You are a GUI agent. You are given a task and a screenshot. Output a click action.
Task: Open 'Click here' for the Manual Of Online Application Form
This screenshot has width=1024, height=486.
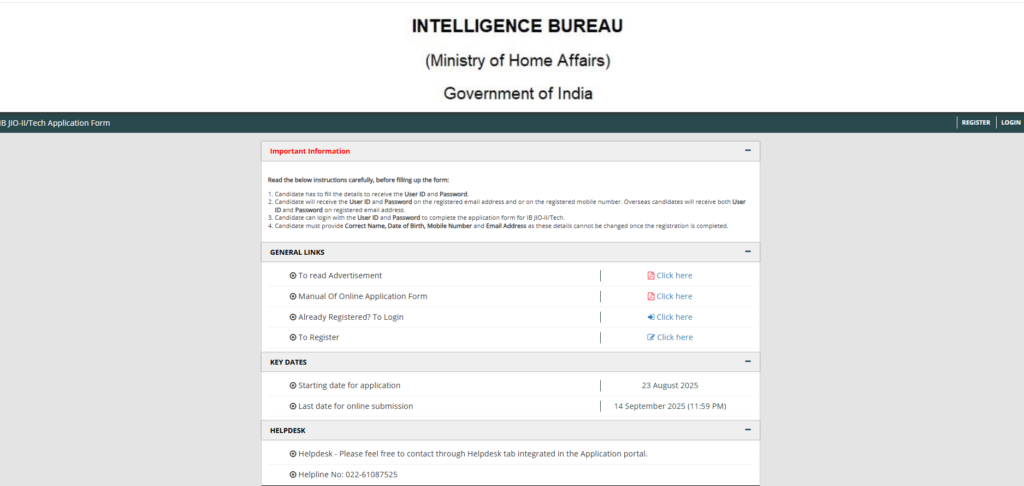coord(674,296)
